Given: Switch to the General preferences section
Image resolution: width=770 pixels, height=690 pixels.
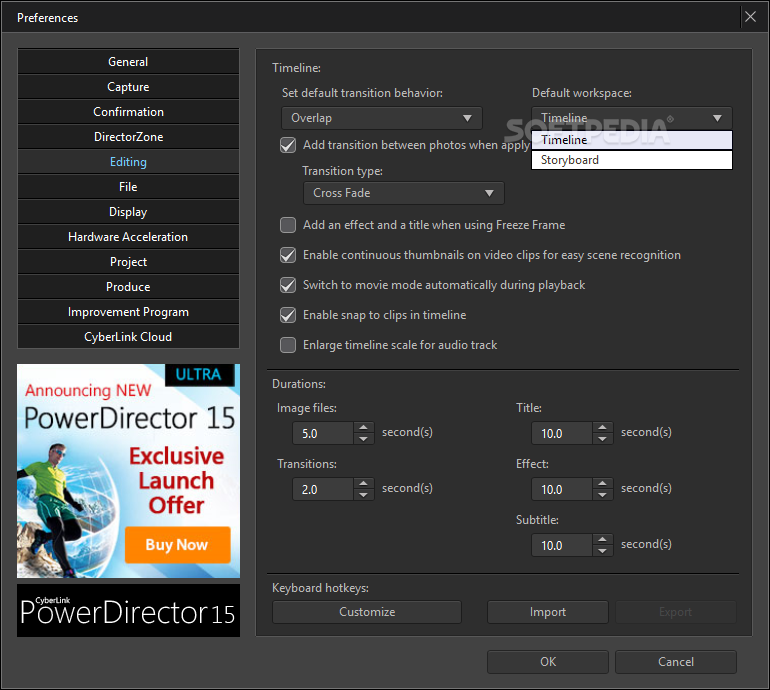Looking at the screenshot, I should click(128, 62).
